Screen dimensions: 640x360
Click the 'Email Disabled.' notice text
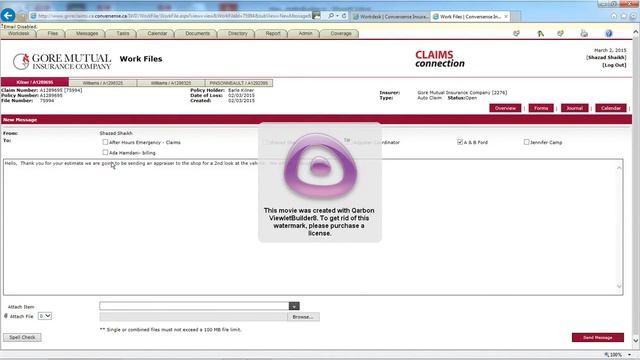[19, 27]
